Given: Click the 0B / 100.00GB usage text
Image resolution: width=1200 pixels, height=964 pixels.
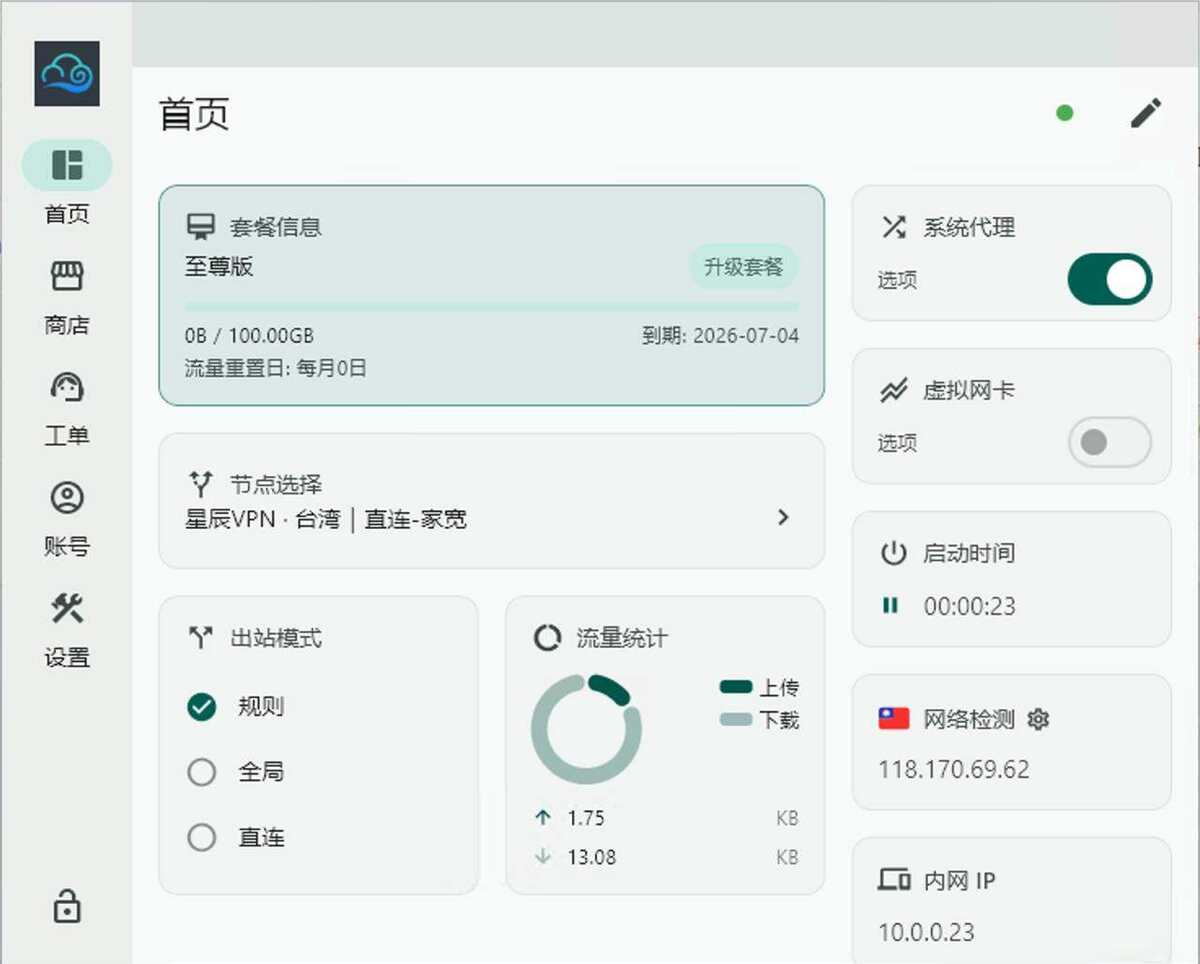Looking at the screenshot, I should tap(249, 336).
